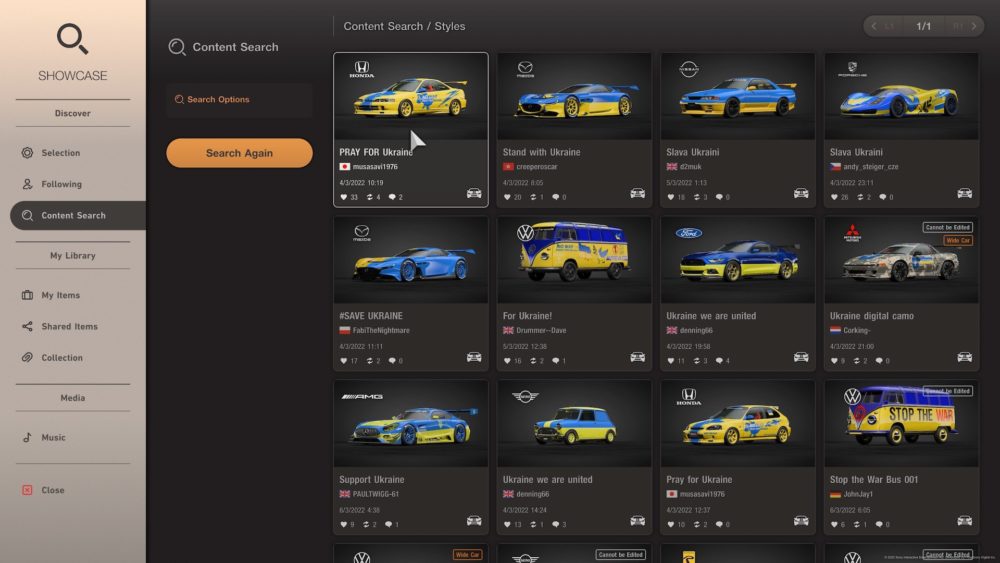Viewport: 1000px width, 563px height.
Task: Click username Drummer--Dave
Action: (541, 330)
